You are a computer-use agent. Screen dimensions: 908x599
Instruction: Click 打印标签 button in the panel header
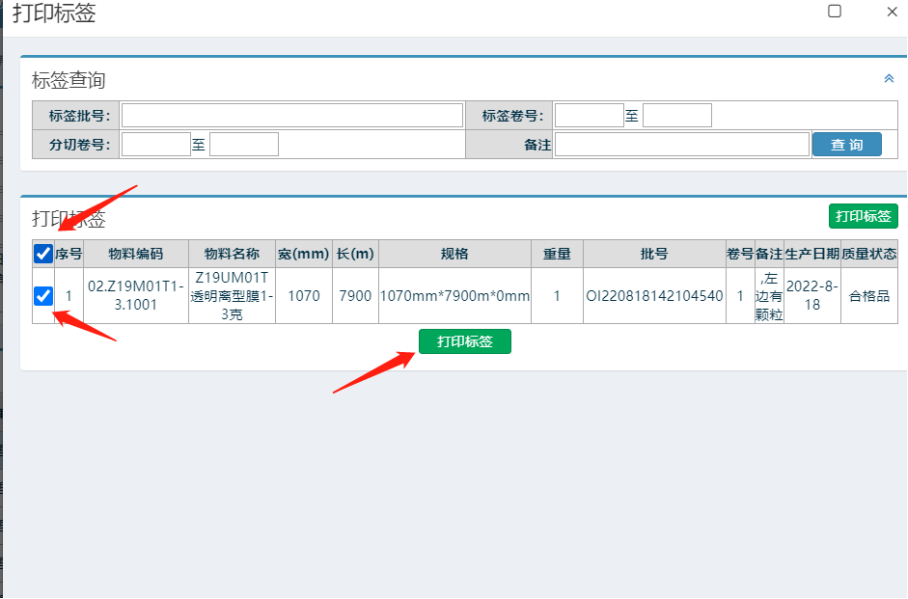[863, 216]
